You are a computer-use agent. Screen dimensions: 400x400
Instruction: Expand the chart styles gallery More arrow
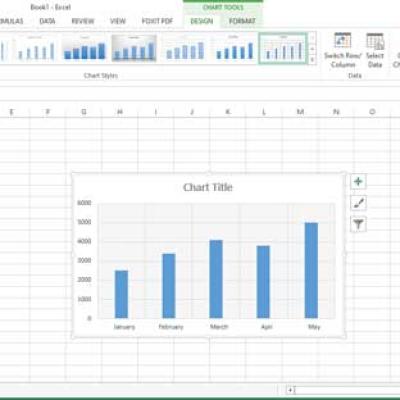[x=312, y=60]
